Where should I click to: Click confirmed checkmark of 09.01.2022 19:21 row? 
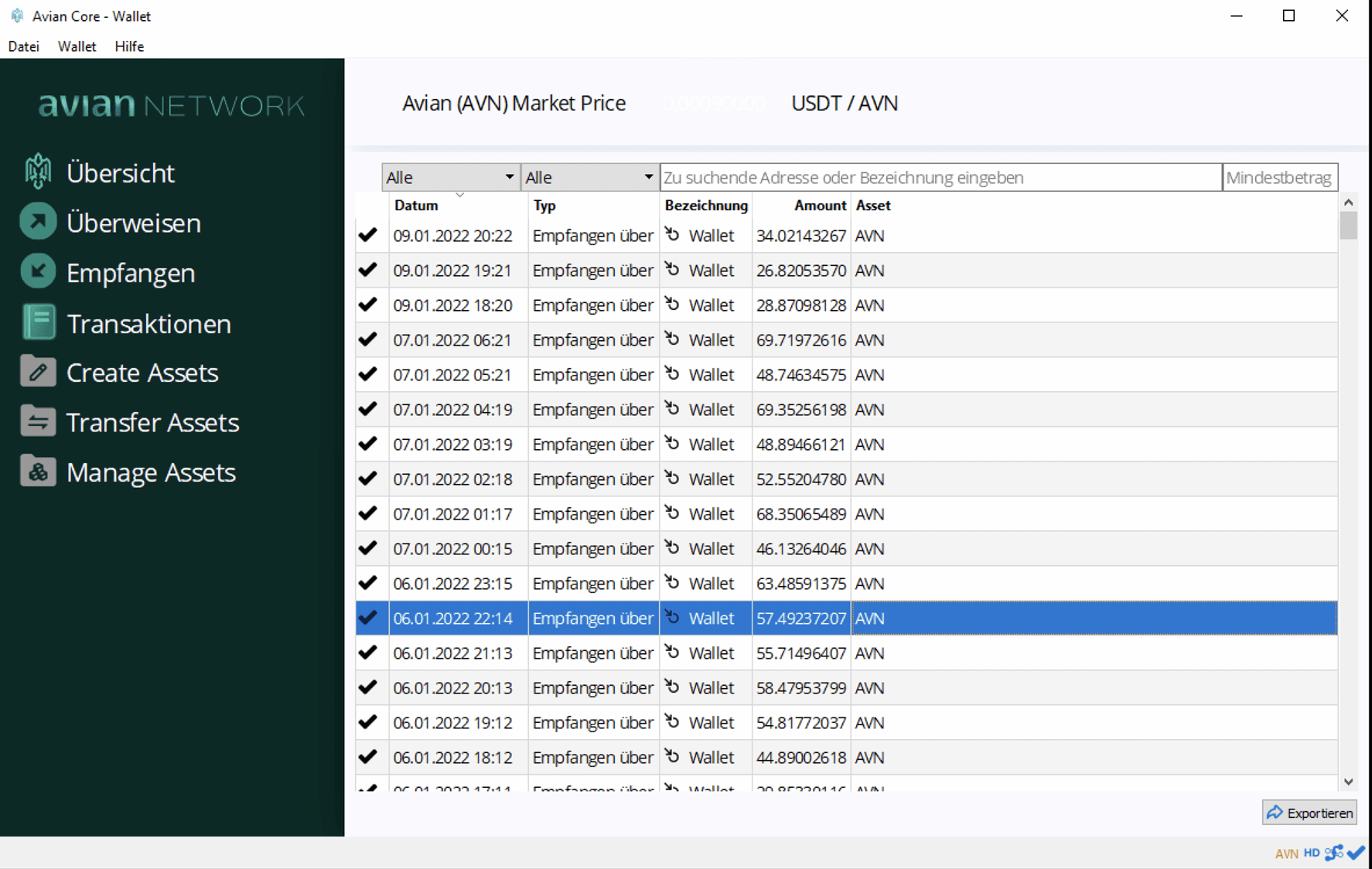point(368,270)
